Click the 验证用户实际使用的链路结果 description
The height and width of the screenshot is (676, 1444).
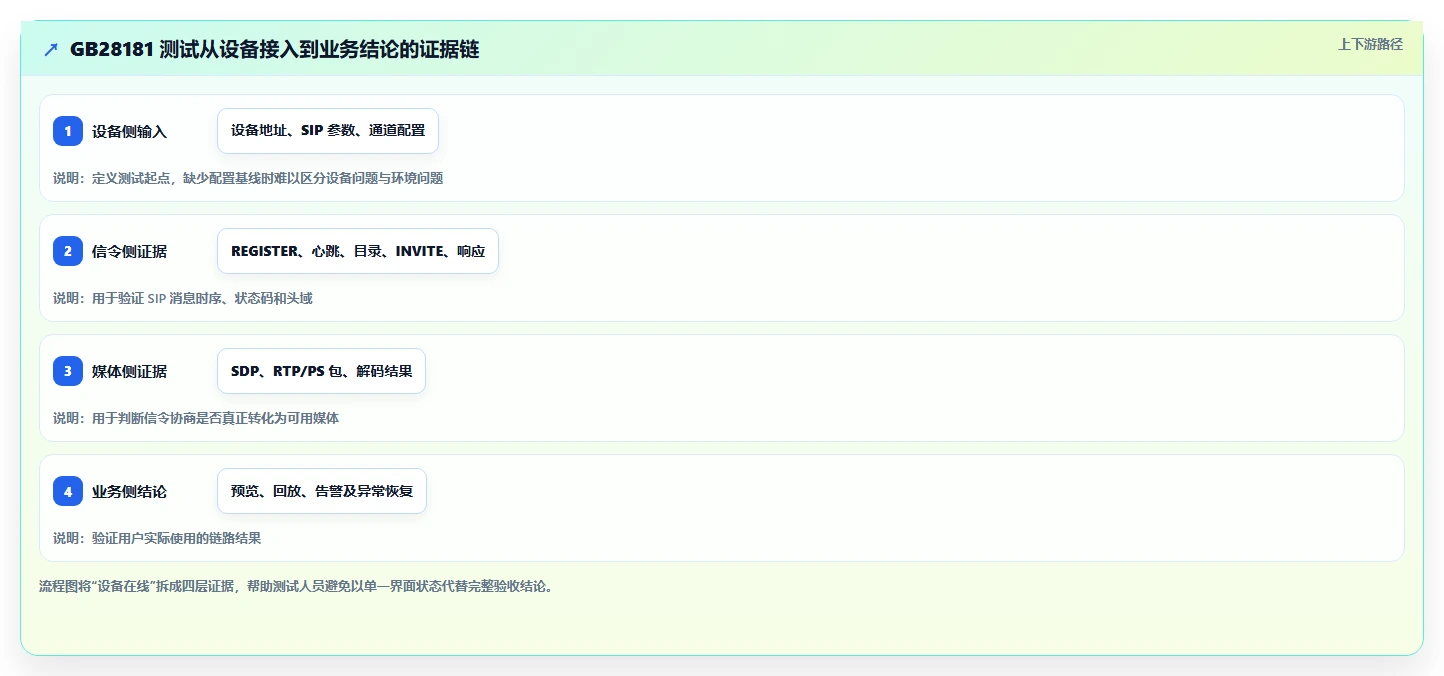point(157,538)
